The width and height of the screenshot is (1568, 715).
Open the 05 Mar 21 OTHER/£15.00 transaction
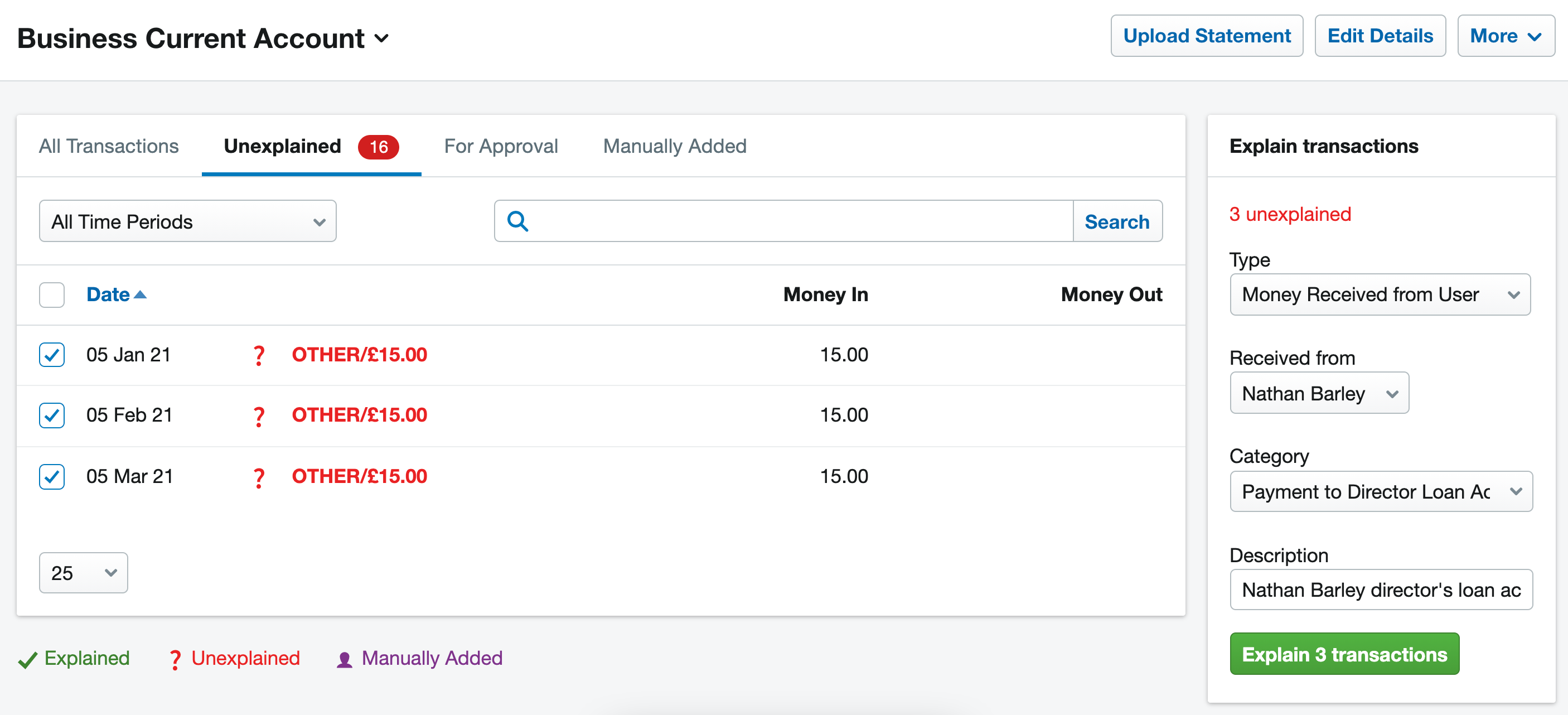(x=359, y=476)
